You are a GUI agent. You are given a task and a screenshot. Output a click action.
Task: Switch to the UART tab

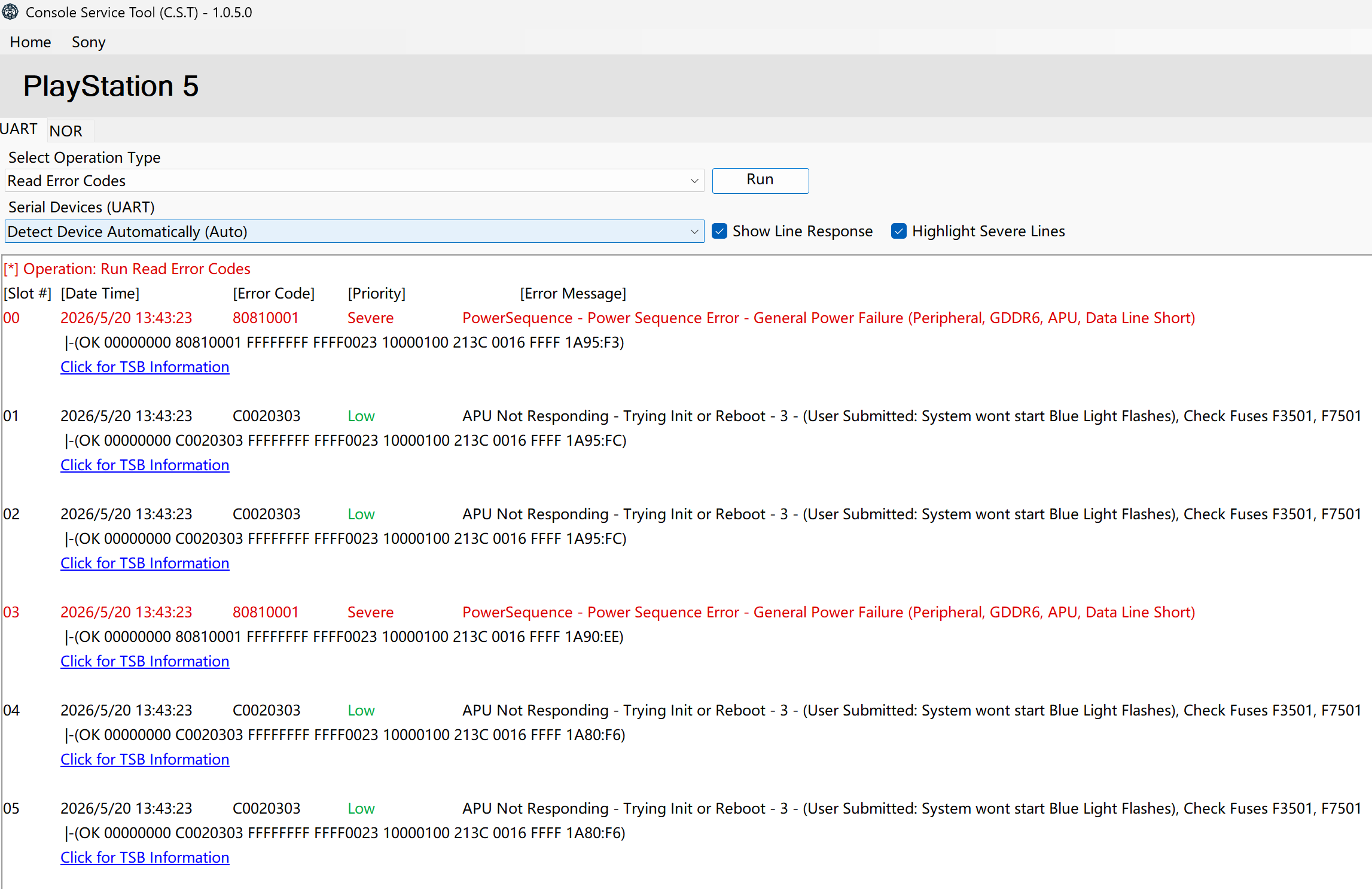[19, 129]
